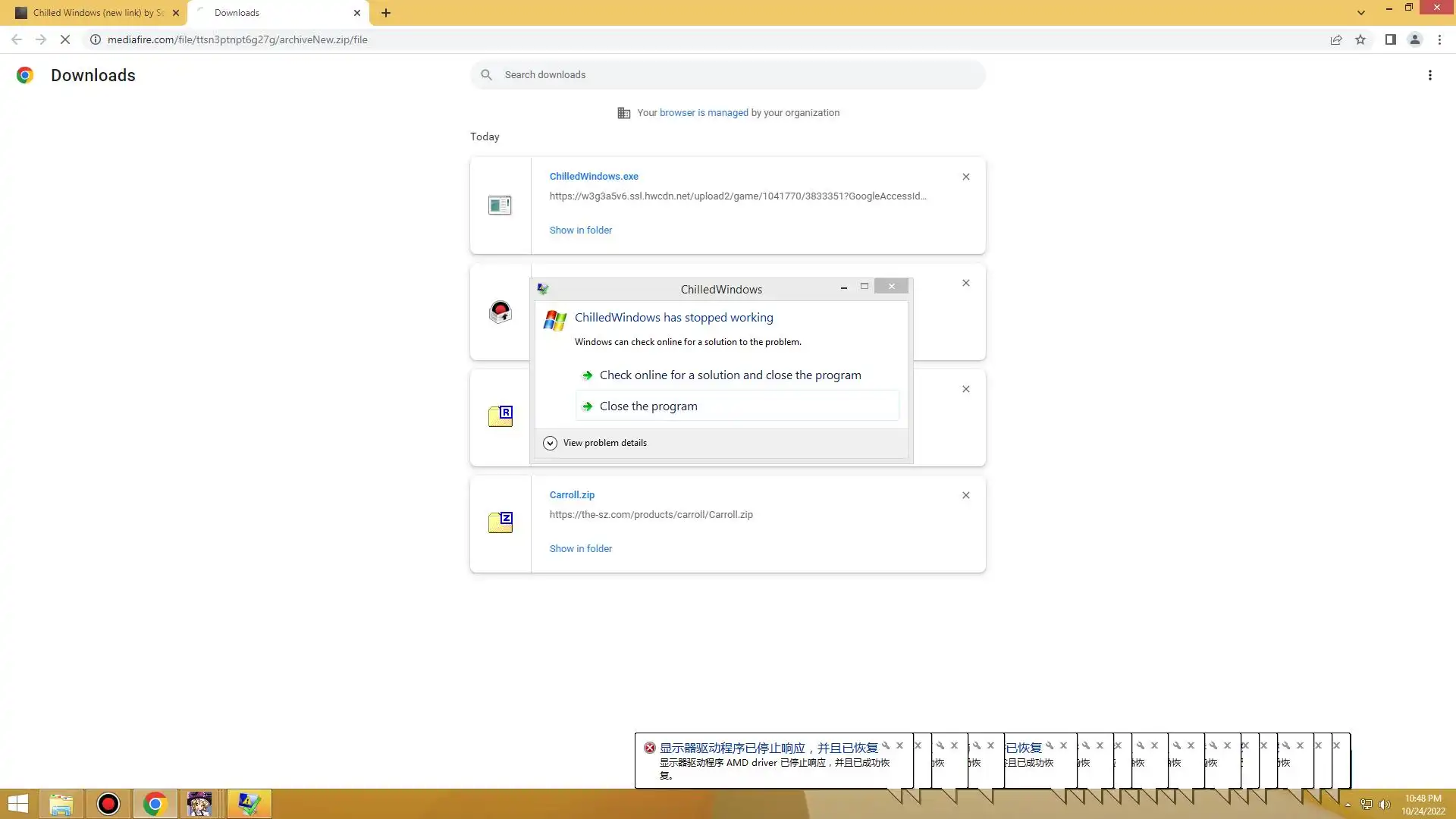Click Check online for a solution option
1456x819 pixels.
point(730,375)
